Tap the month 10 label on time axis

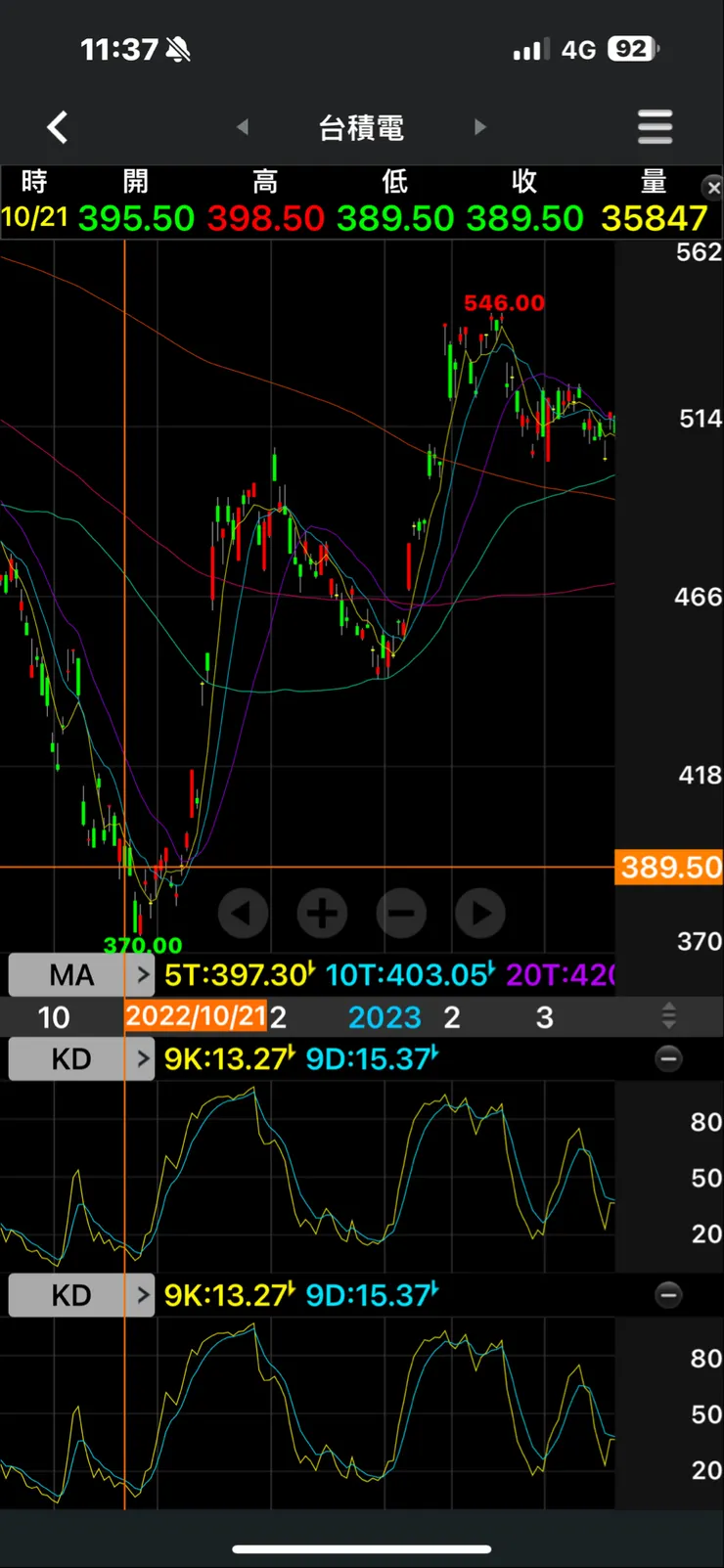tap(53, 1017)
